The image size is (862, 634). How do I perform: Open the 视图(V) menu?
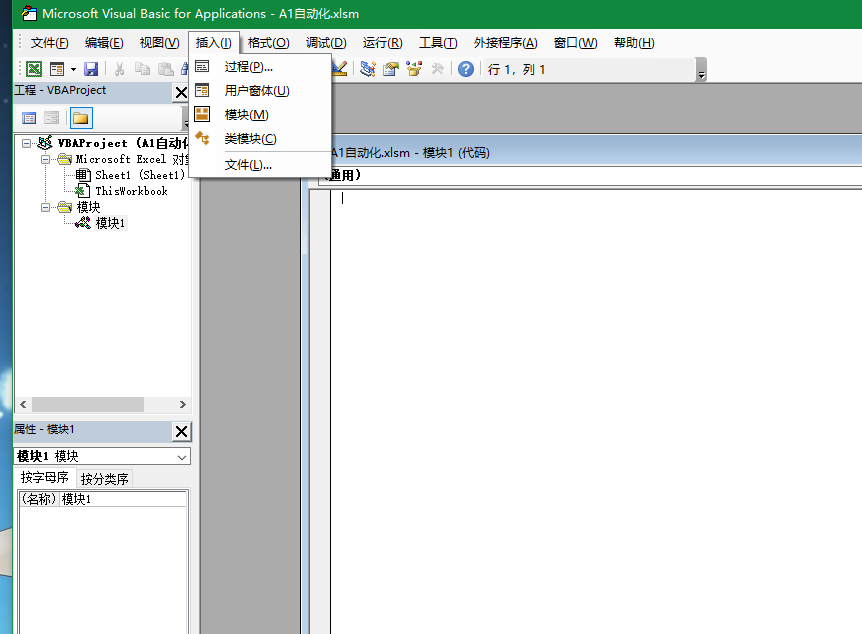pyautogui.click(x=159, y=43)
